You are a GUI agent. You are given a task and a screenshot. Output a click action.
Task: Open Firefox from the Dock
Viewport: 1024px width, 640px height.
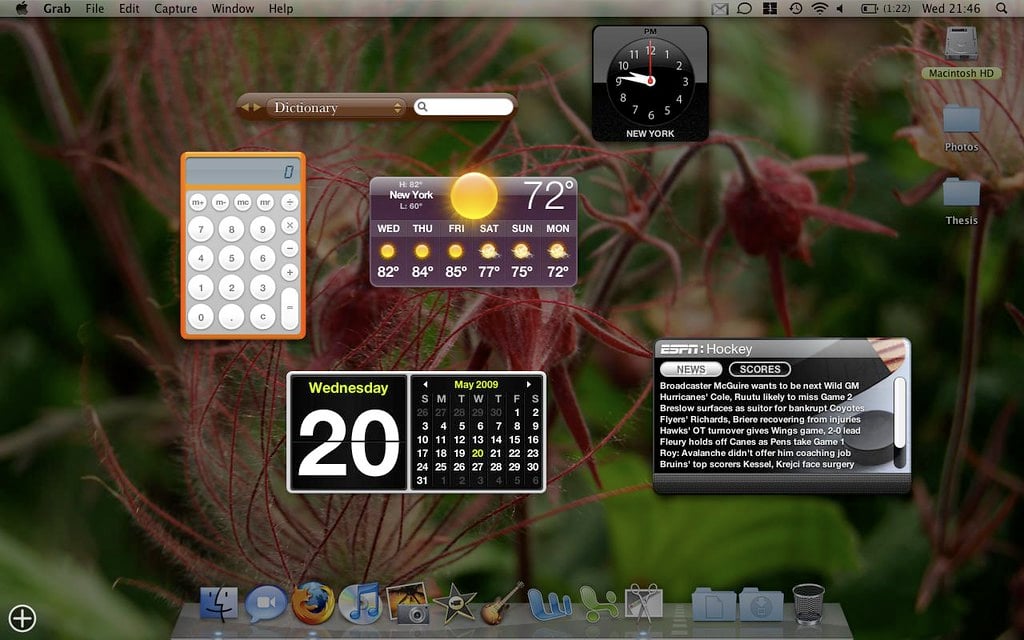point(313,603)
